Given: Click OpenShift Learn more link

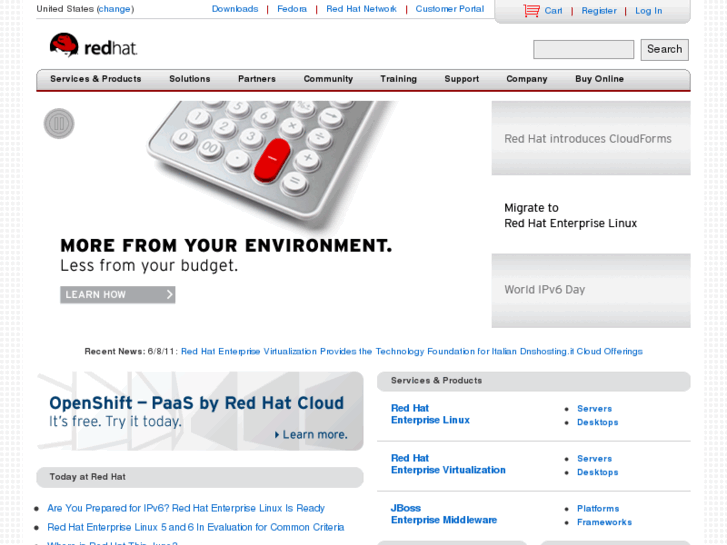Looking at the screenshot, I should coord(311,435).
